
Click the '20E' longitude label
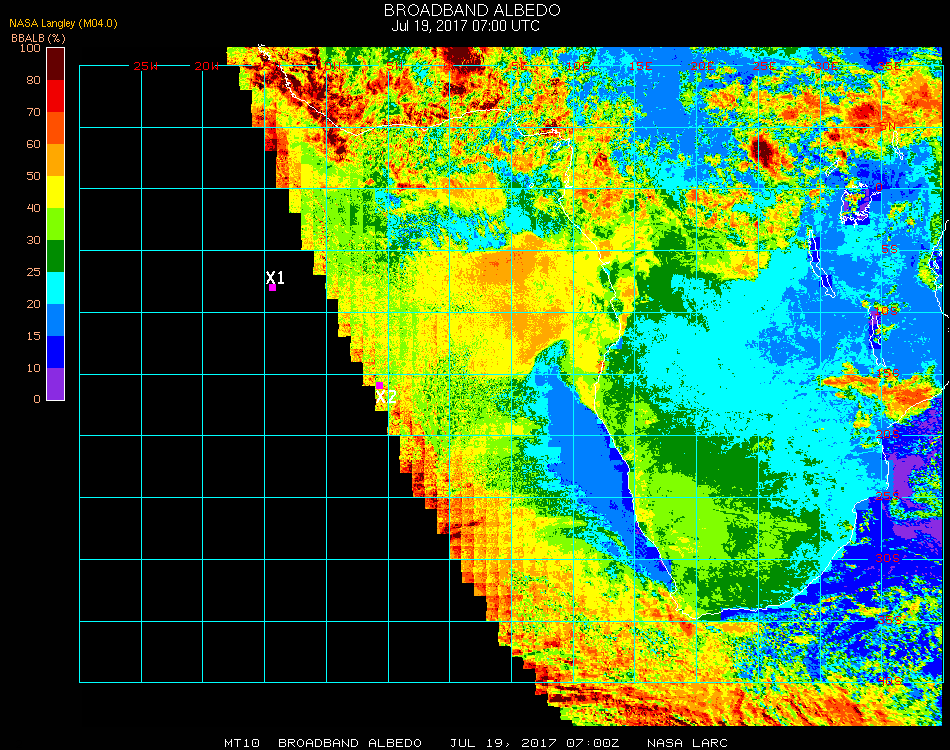pyautogui.click(x=702, y=66)
